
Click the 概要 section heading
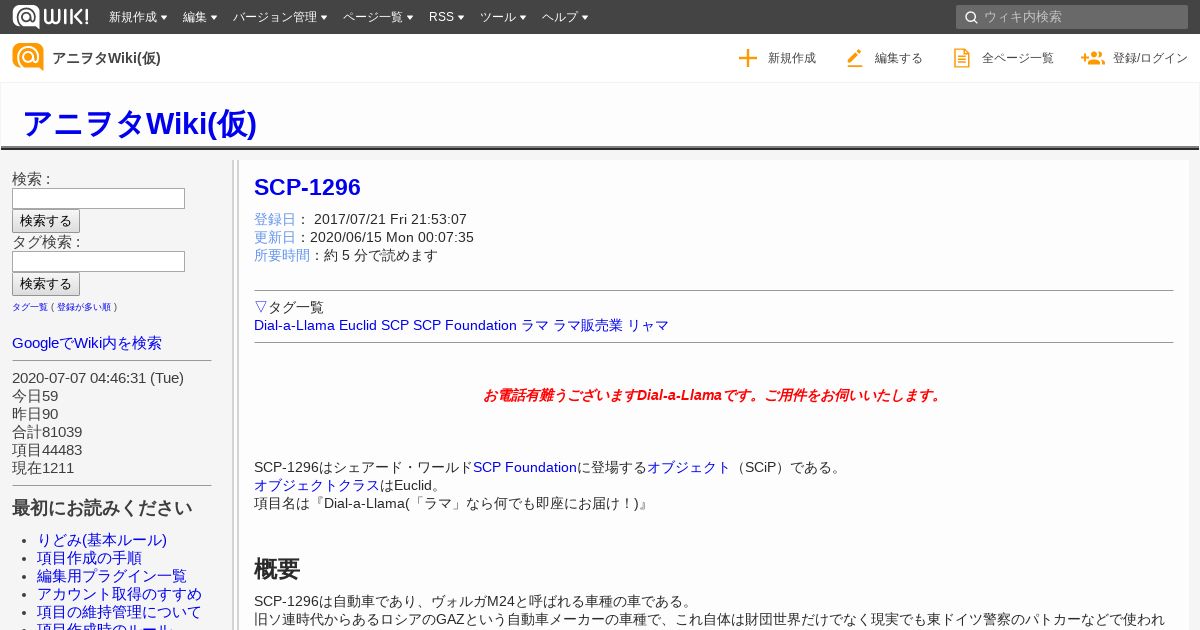click(277, 569)
